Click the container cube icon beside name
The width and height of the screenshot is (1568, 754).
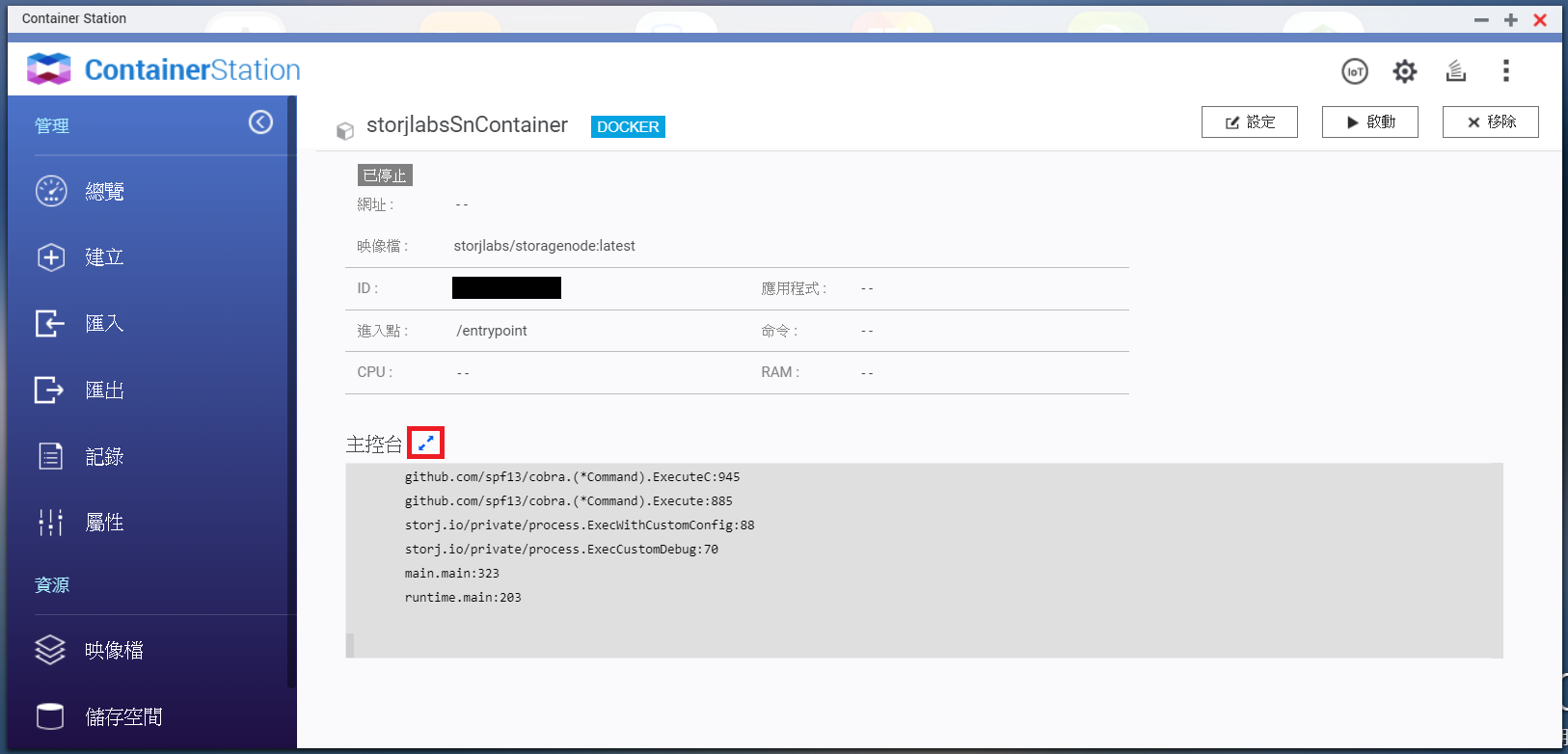click(x=344, y=130)
